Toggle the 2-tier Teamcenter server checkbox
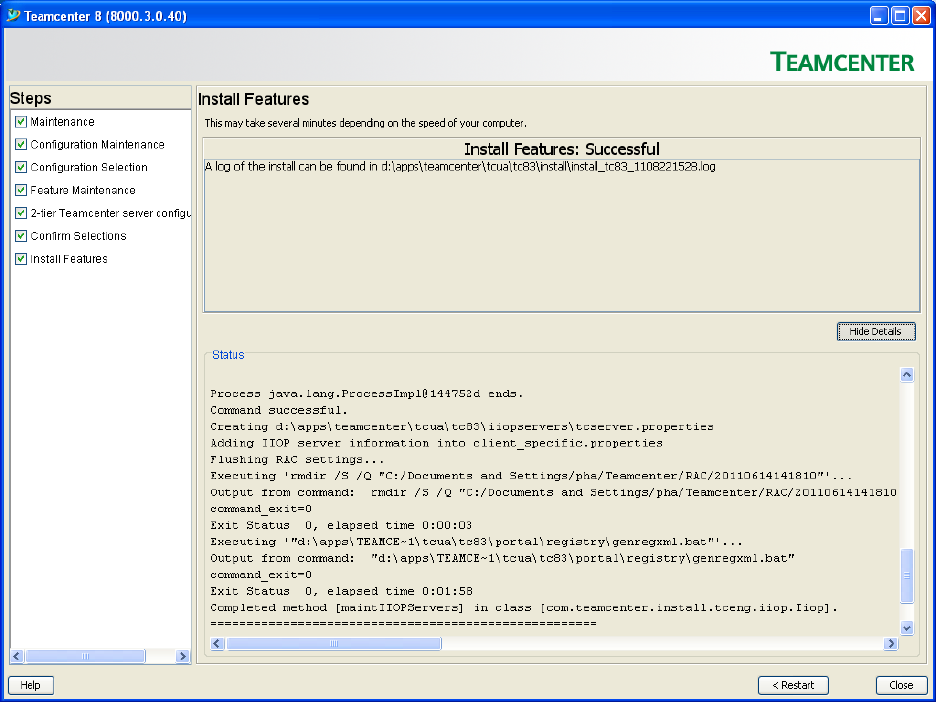The image size is (936, 702). point(21,213)
